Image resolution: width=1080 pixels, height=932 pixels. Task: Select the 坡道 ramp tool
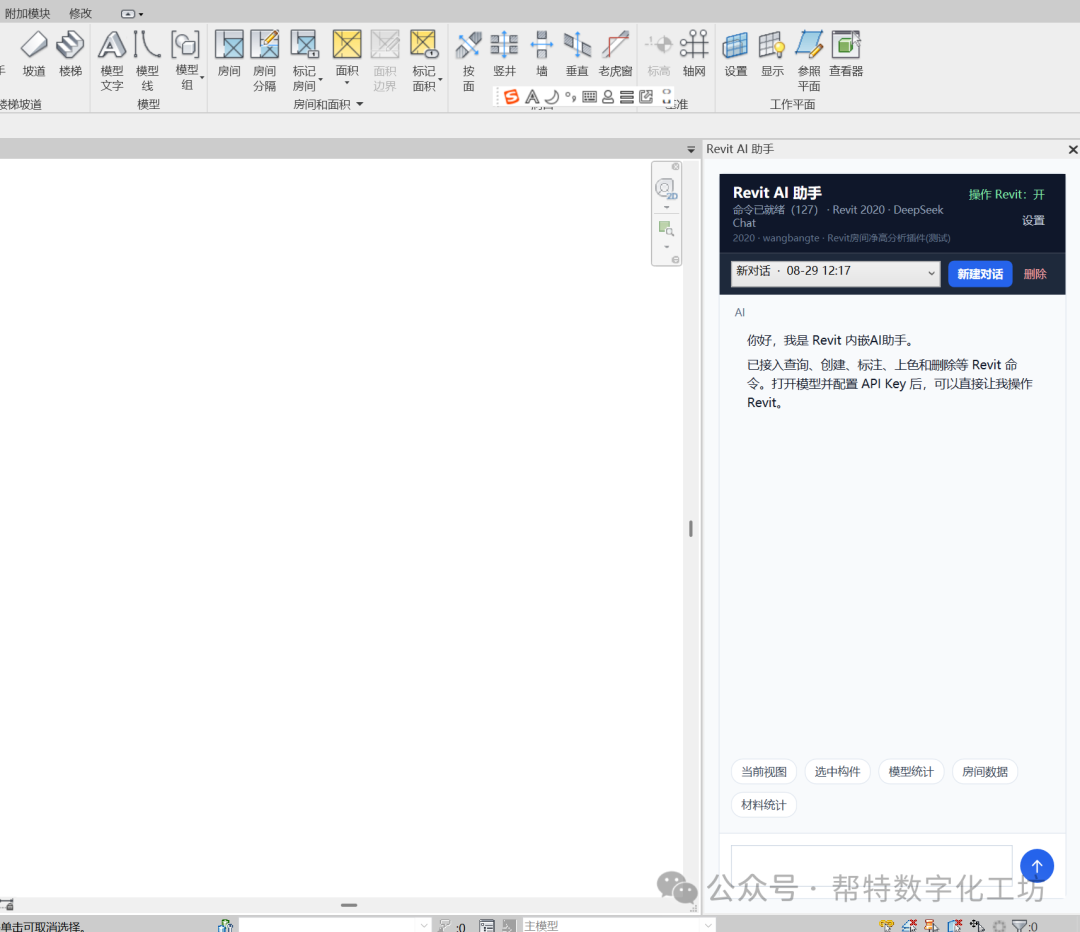click(x=34, y=54)
